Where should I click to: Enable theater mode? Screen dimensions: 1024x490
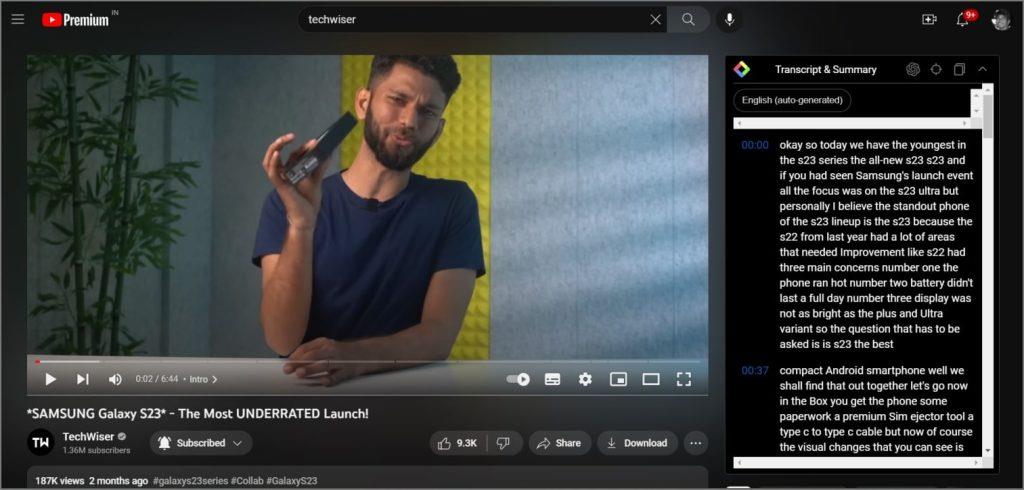[x=651, y=379]
